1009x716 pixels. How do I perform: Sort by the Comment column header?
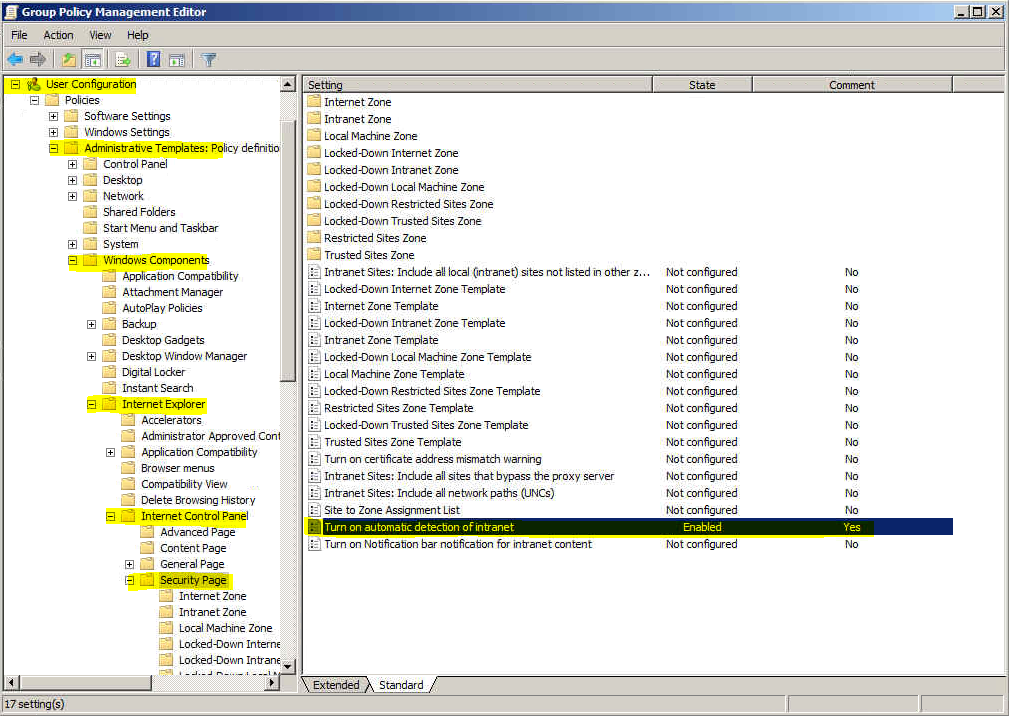852,85
